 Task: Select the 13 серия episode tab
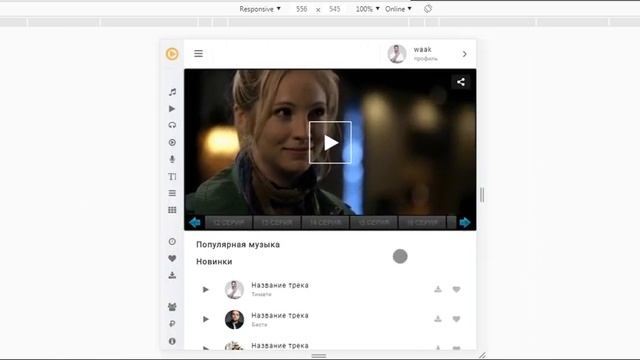click(277, 222)
